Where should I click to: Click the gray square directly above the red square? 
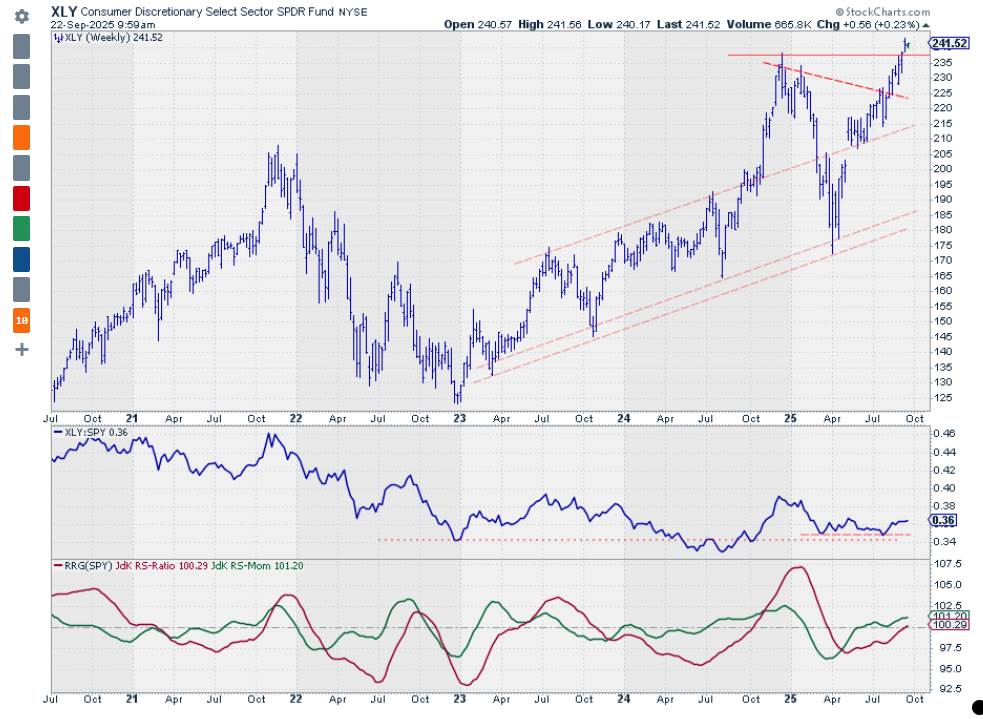pyautogui.click(x=22, y=168)
